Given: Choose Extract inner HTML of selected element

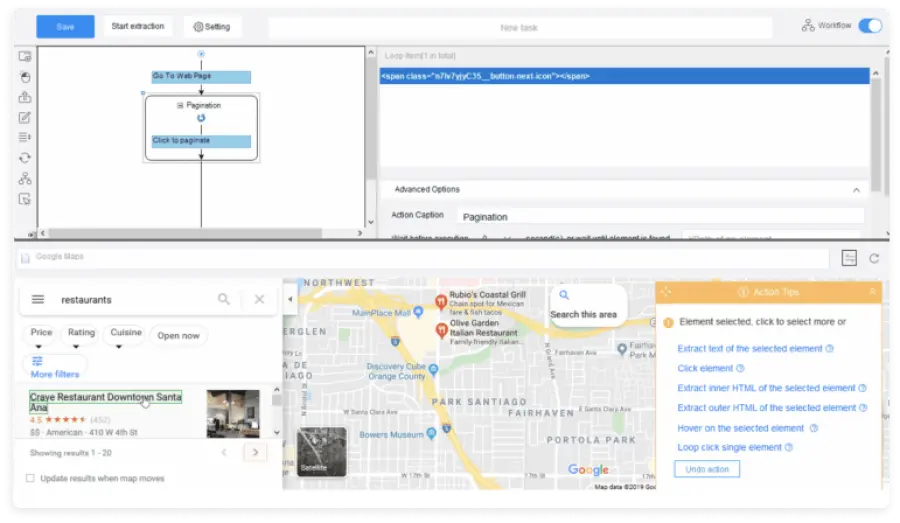Looking at the screenshot, I should tap(766, 389).
